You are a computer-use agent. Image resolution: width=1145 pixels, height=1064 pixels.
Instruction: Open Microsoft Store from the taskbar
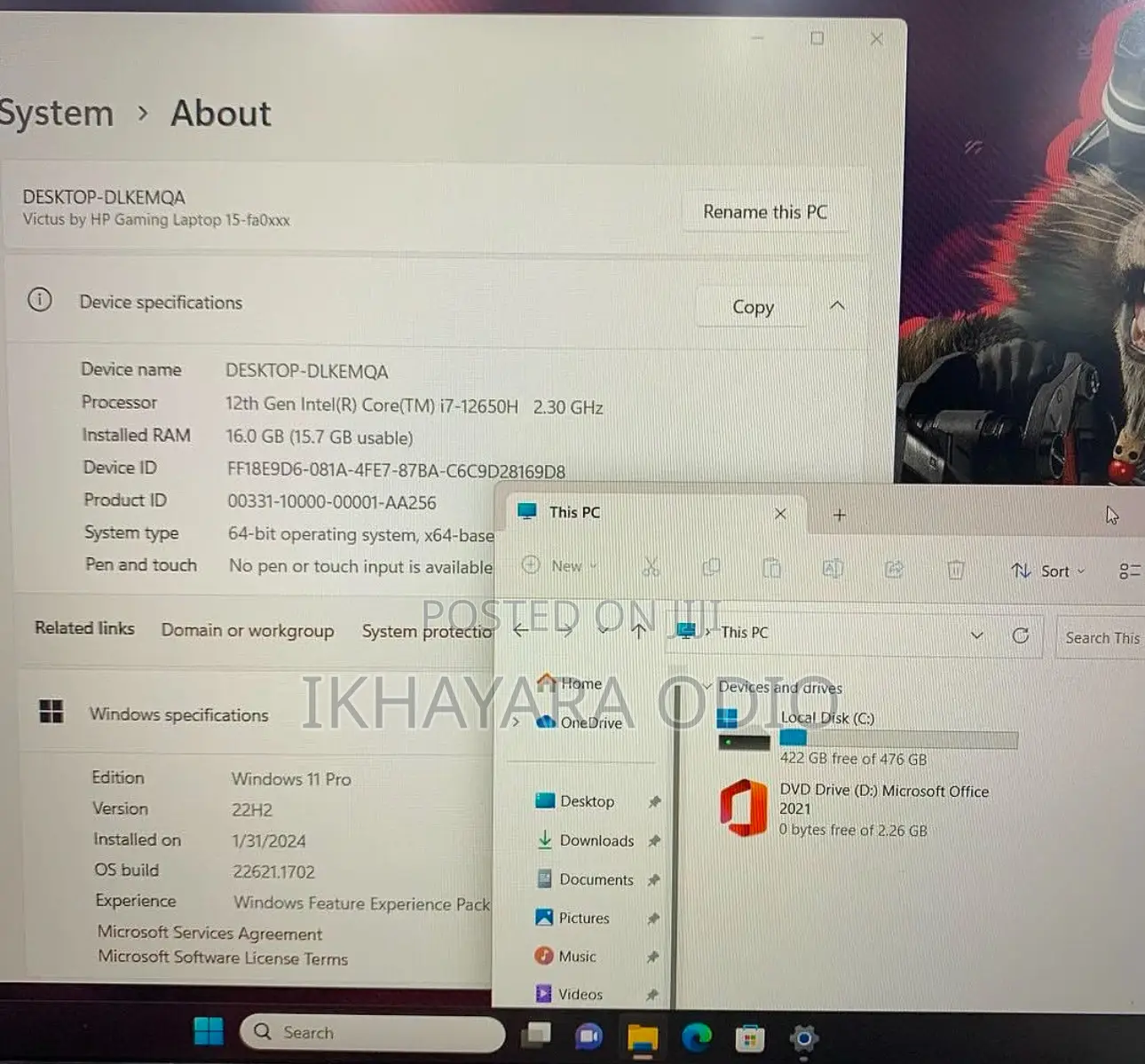coord(750,1037)
